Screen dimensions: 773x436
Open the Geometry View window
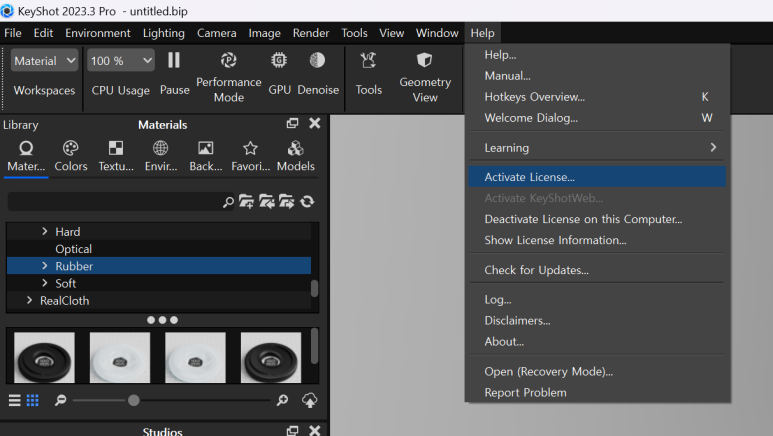click(x=425, y=75)
